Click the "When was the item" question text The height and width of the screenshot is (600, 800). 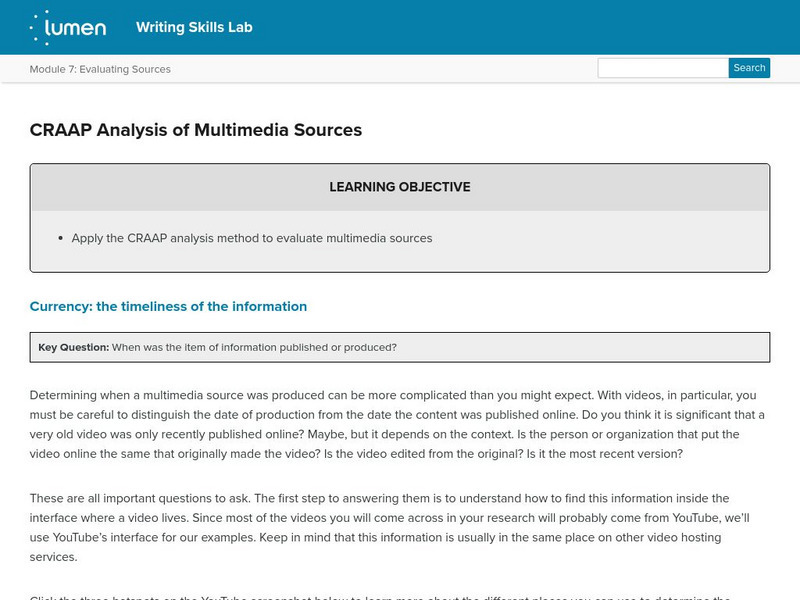254,348
